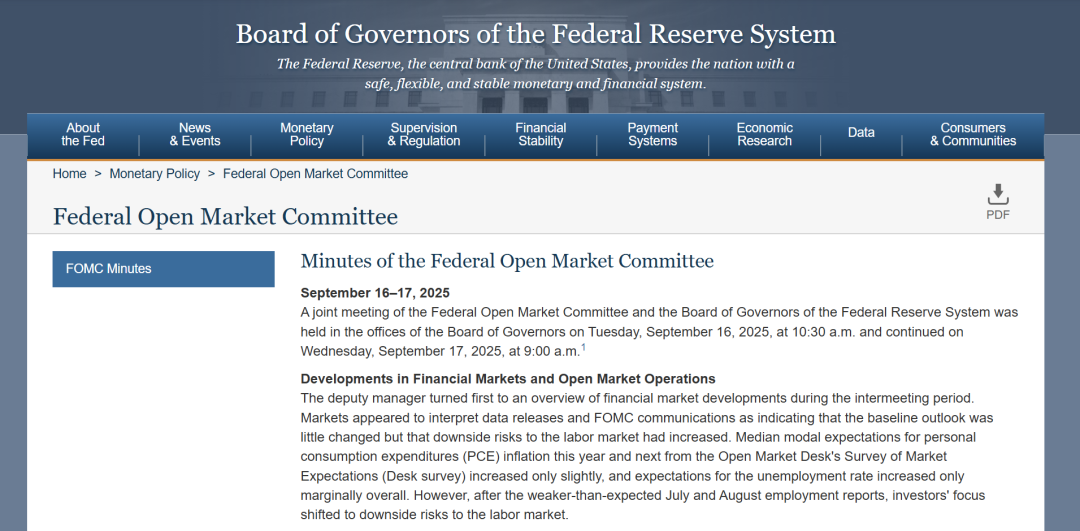Open the Consumers & Communities menu
1080x531 pixels.
pos(973,135)
